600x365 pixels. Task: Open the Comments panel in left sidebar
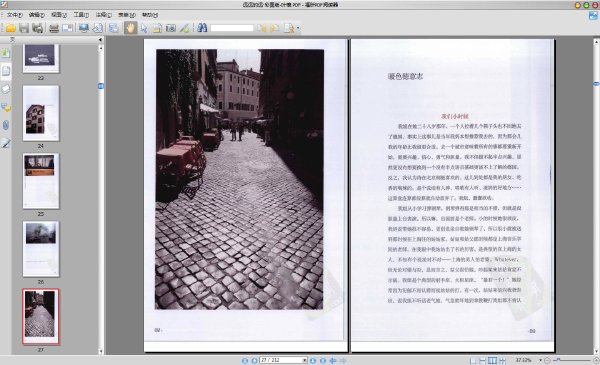(x=6, y=107)
